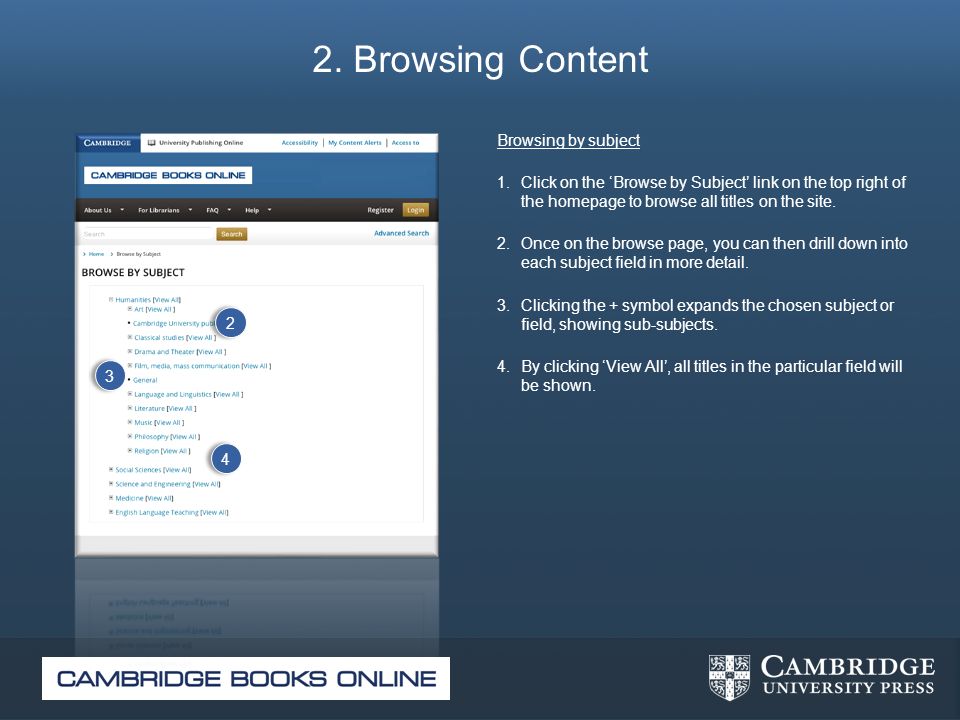View all titles in Art
The width and height of the screenshot is (960, 720).
click(x=160, y=309)
